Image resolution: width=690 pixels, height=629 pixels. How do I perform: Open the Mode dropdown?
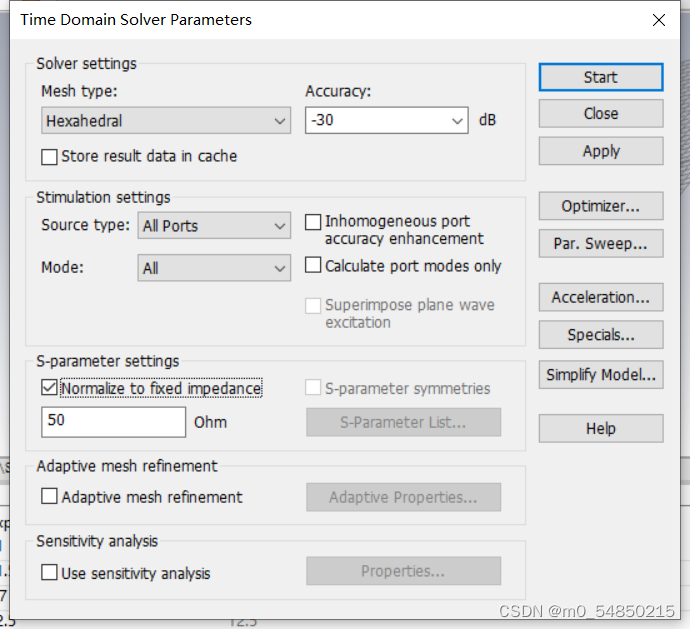pos(280,268)
